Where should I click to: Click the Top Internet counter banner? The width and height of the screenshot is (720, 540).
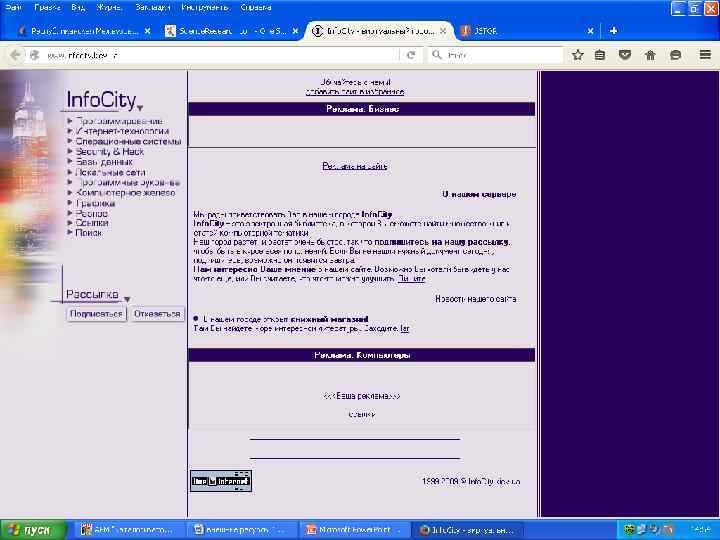[221, 481]
